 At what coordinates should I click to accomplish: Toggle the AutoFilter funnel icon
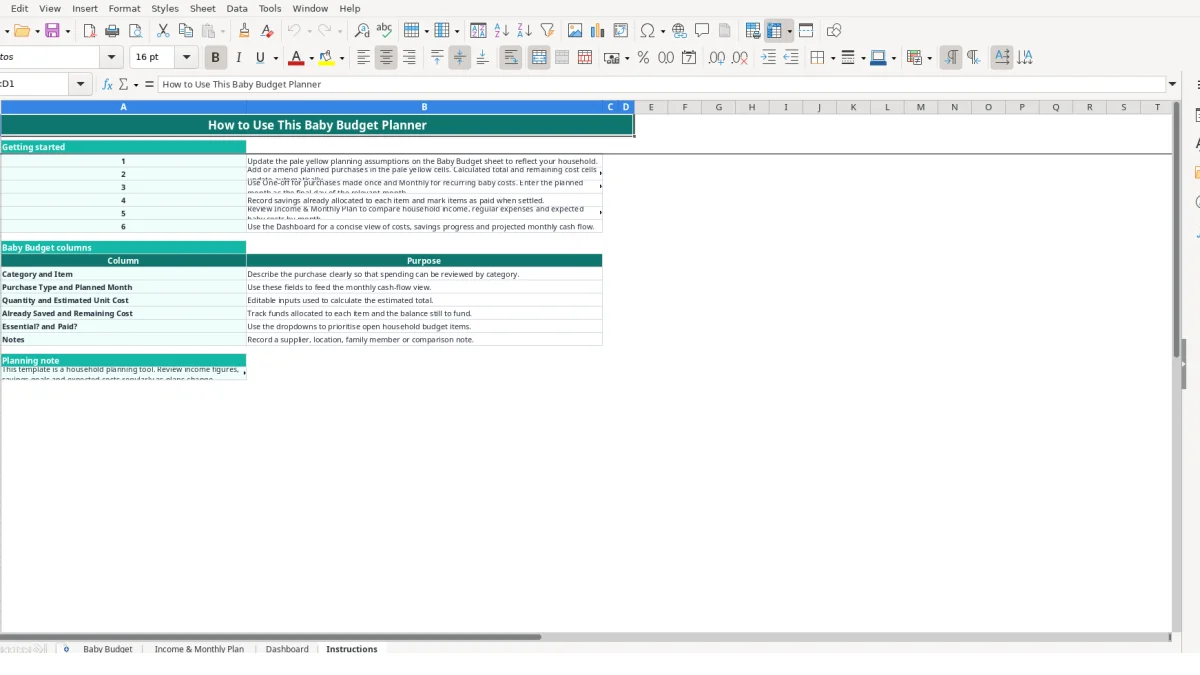547,31
